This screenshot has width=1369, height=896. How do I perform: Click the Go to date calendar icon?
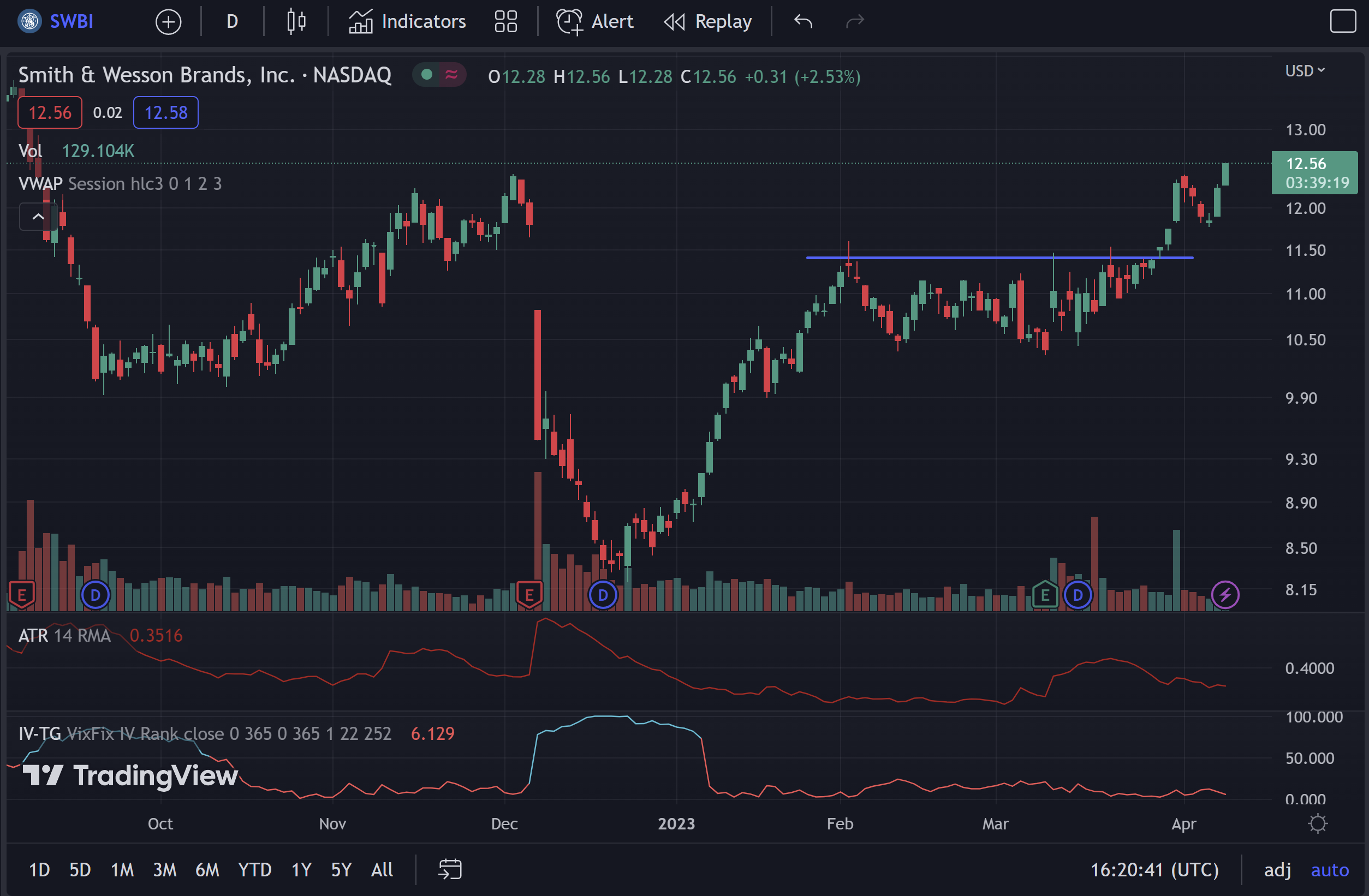coord(450,869)
